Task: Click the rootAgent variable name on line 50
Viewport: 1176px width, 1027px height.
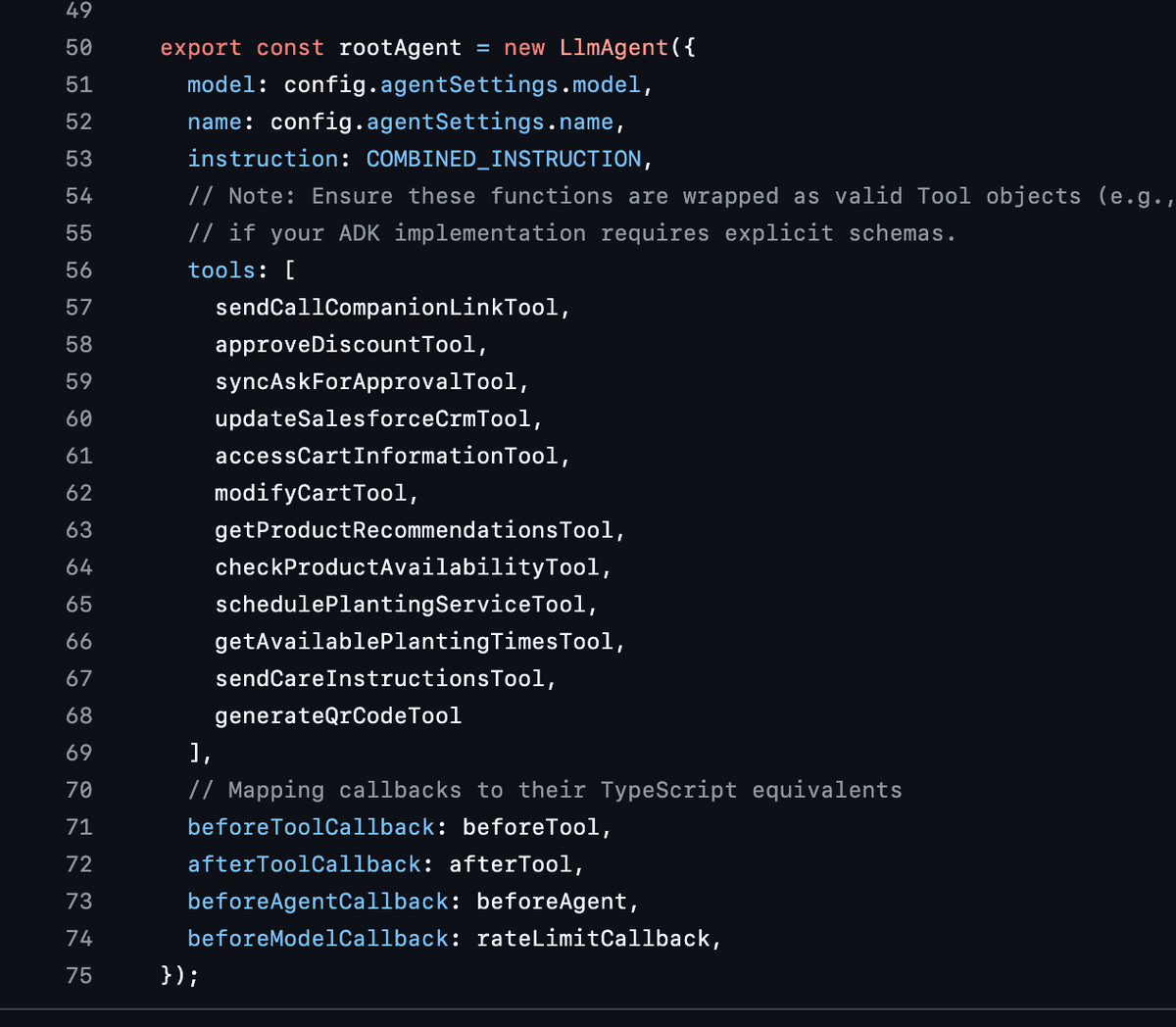Action: 400,47
